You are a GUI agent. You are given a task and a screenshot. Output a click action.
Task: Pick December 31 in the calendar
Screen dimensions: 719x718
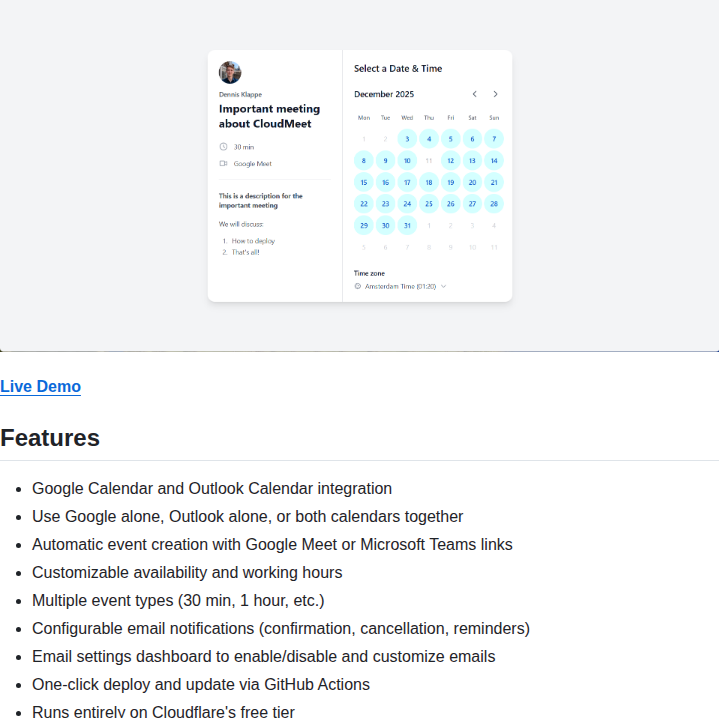pos(407,226)
